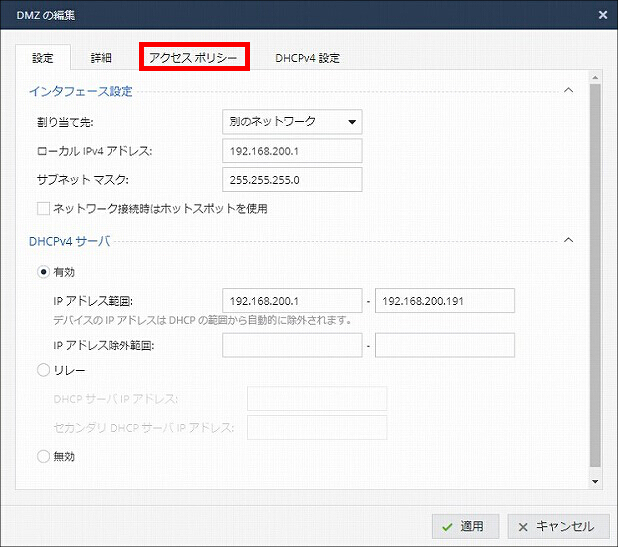Click the scrollbar up arrow
Screen dimensions: 618x547
click(x=595, y=78)
